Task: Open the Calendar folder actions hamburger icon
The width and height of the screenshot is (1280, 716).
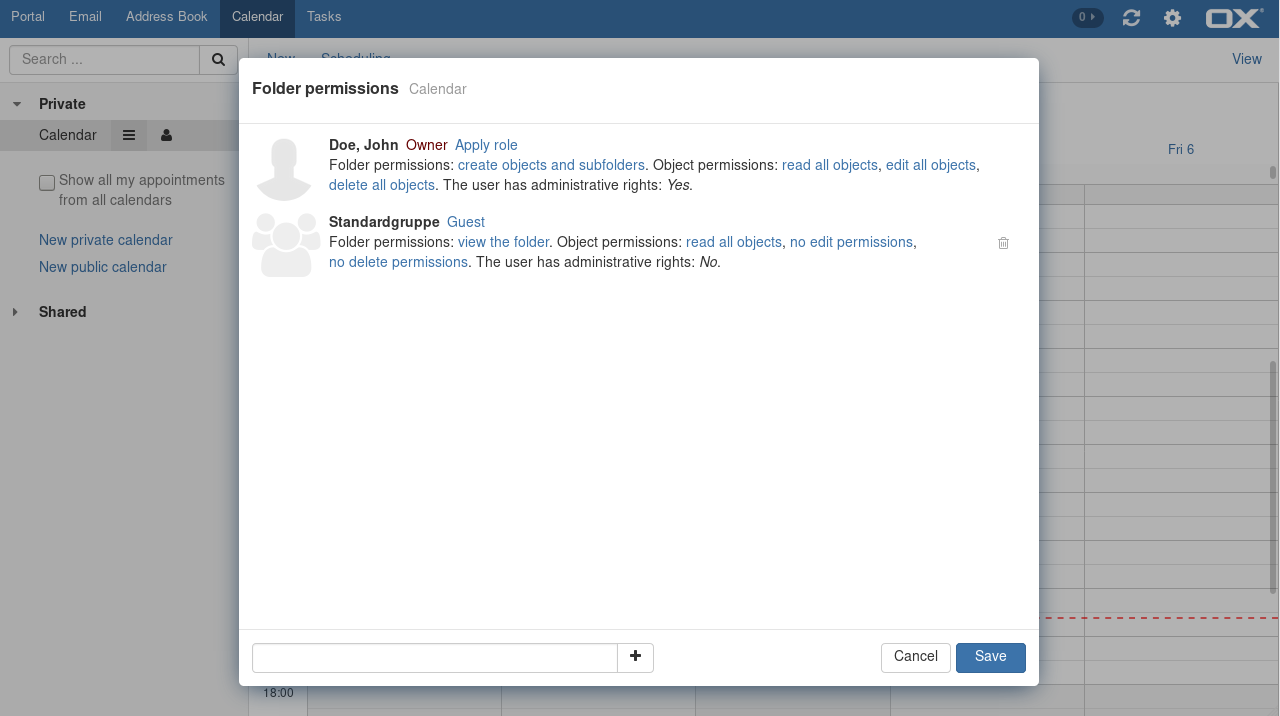Action: [129, 135]
